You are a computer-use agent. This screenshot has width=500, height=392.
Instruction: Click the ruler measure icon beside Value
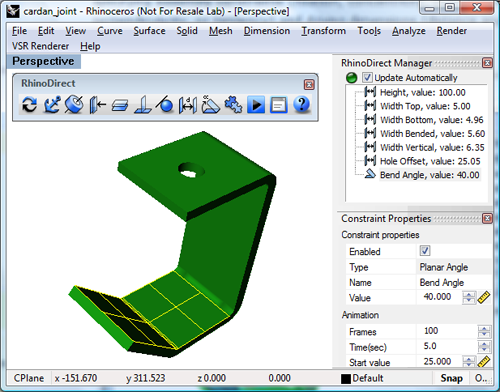484,297
